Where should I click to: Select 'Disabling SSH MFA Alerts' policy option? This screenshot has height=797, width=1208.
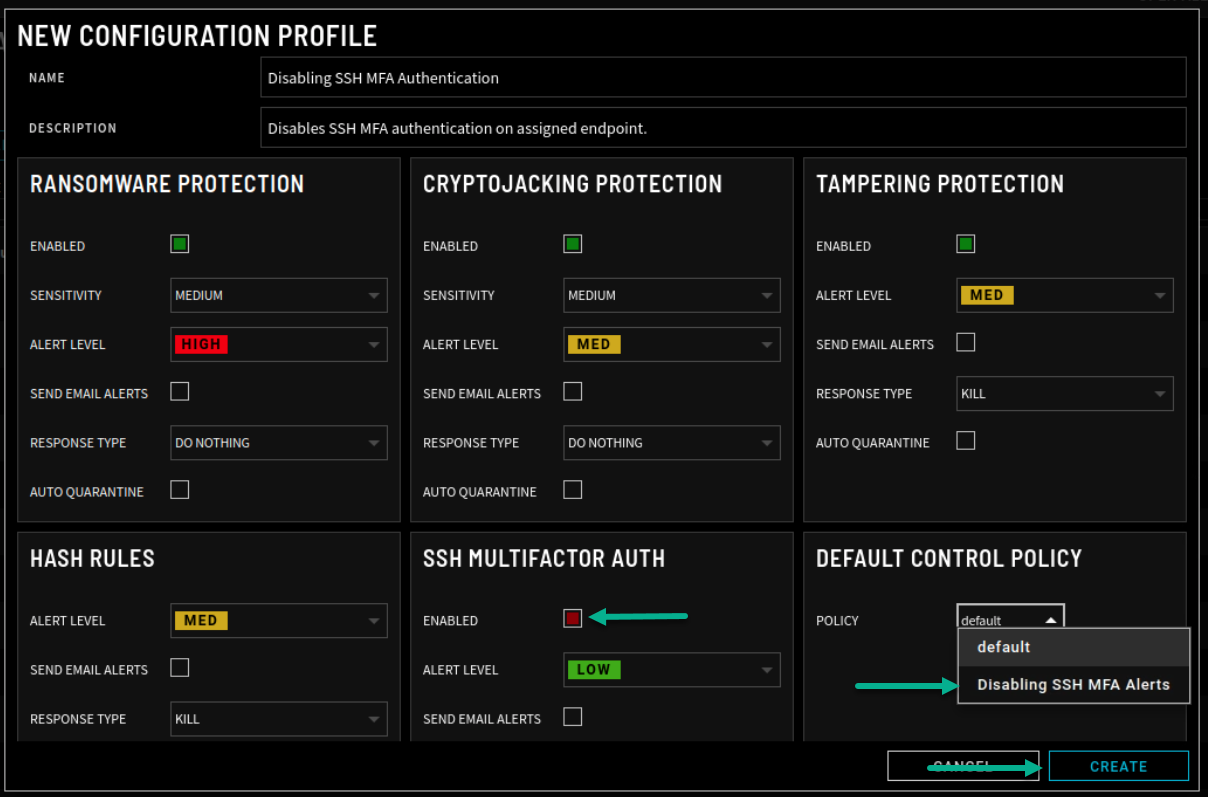(1073, 685)
